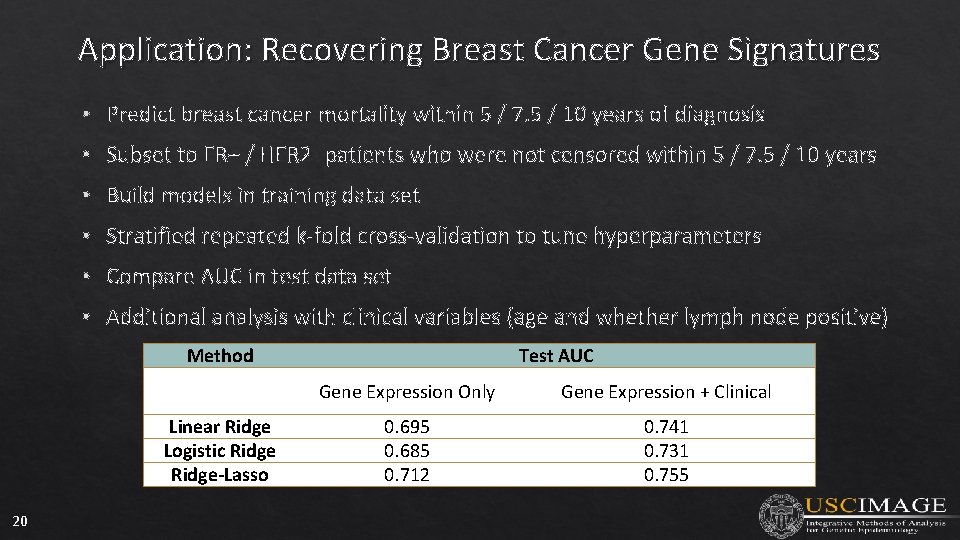Select the 'Gene Expression + Clinical' column heading

666,392
